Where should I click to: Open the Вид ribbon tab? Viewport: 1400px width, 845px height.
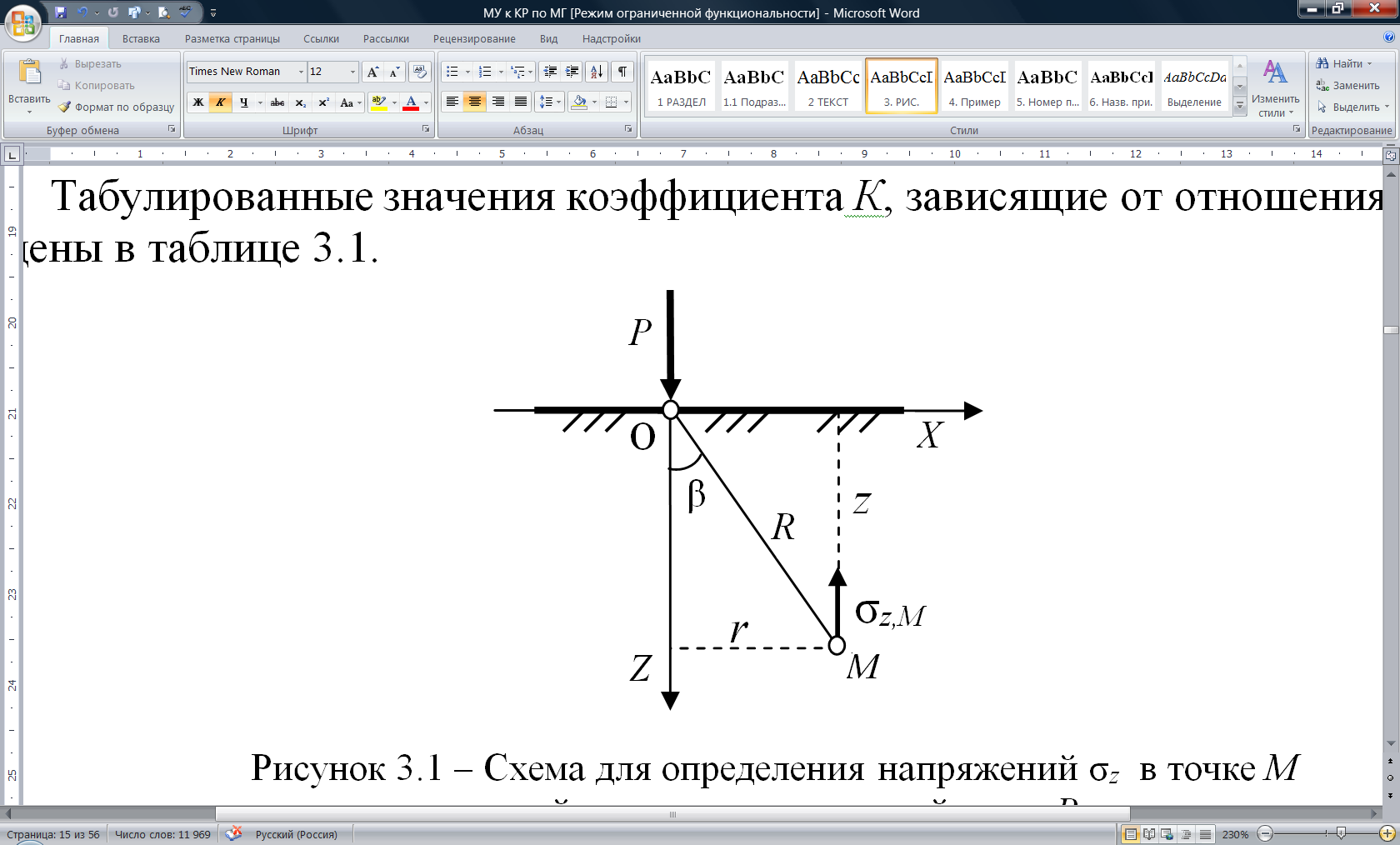548,38
